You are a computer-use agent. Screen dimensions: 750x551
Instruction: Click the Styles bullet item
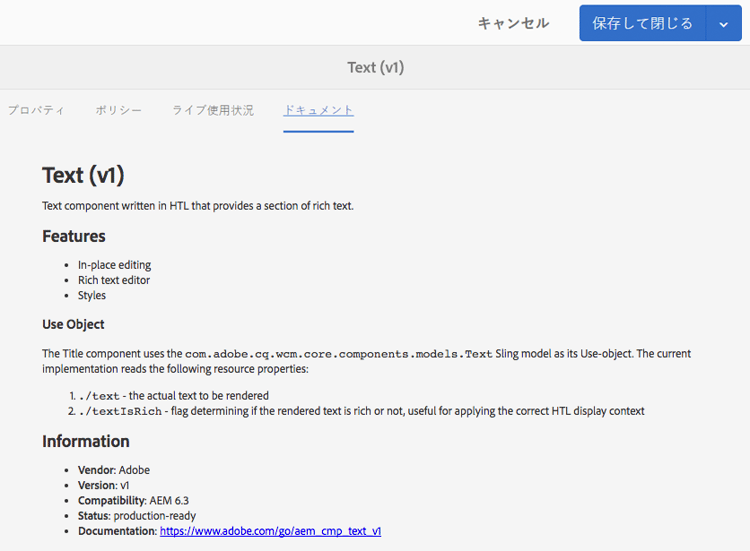click(92, 295)
